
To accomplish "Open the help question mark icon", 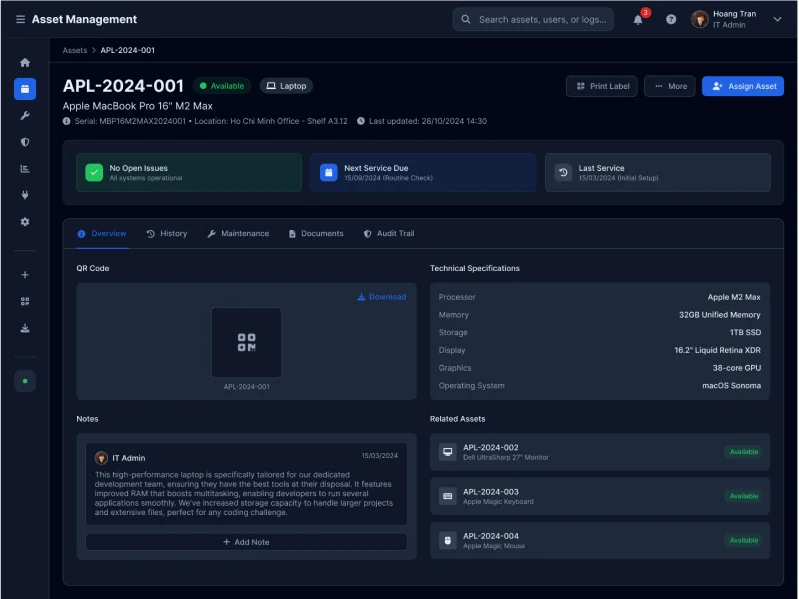I will click(671, 19).
